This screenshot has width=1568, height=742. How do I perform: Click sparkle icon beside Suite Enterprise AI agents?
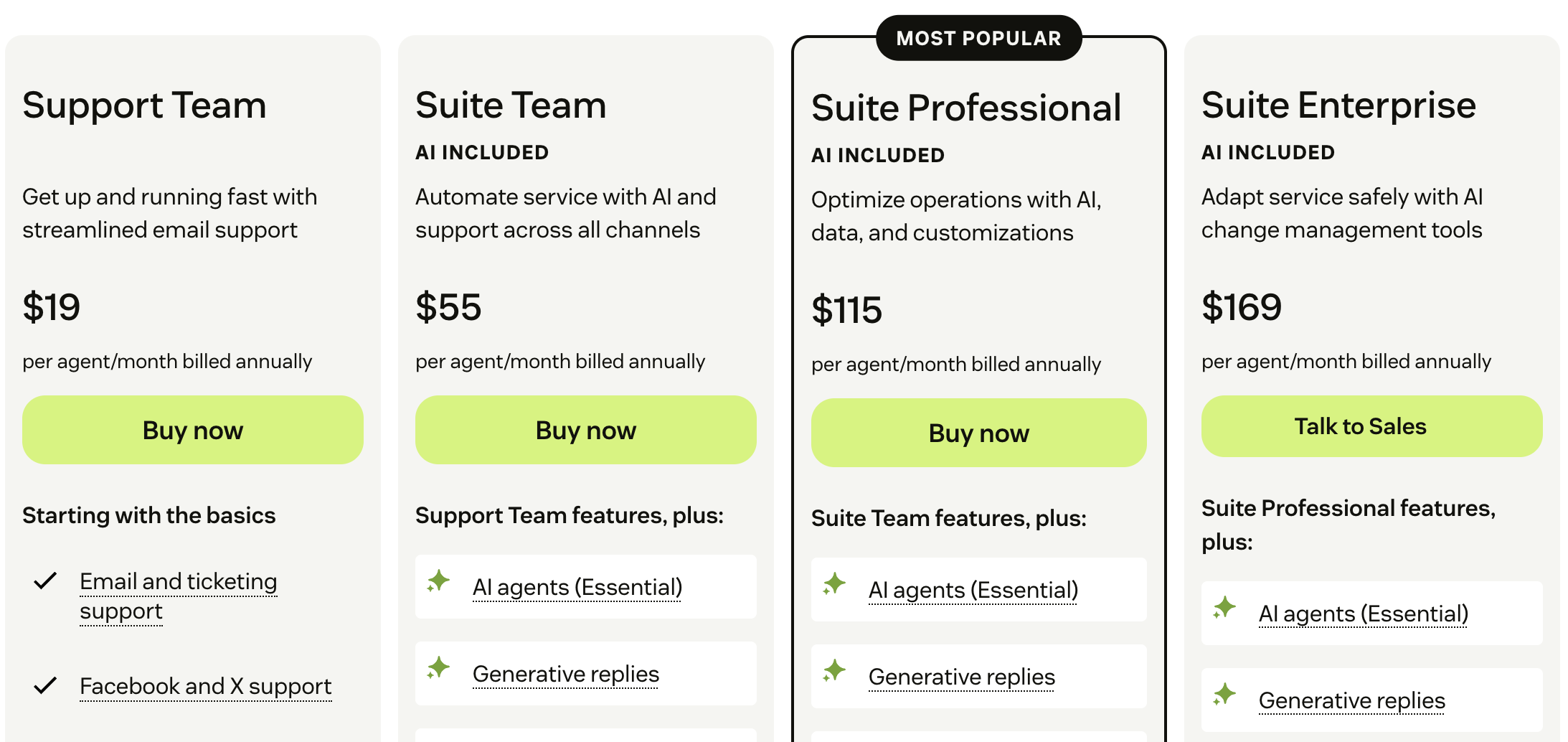click(x=1224, y=608)
